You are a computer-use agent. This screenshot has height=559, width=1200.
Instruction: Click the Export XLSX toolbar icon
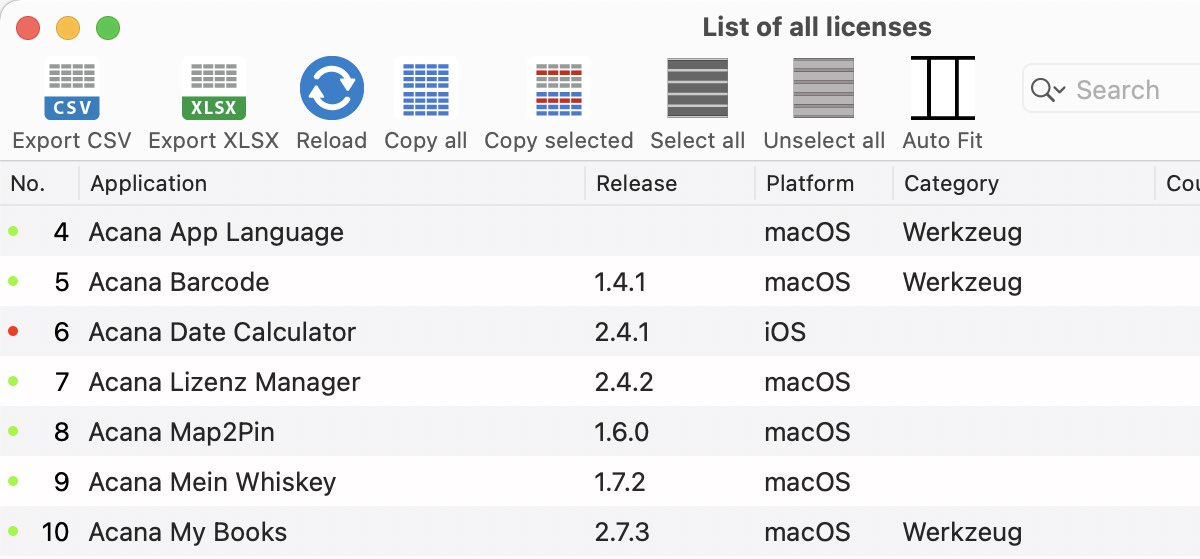[214, 90]
